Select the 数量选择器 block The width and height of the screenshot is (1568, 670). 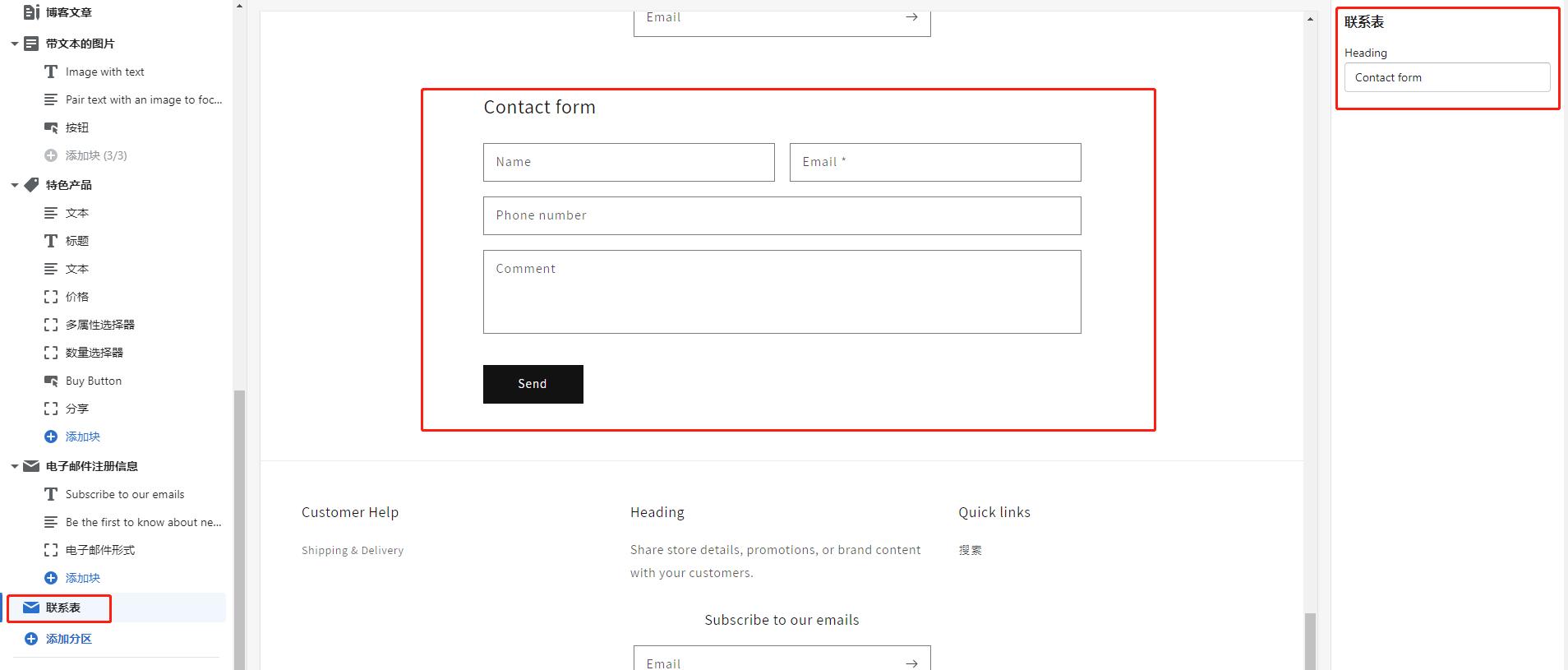[x=95, y=353]
